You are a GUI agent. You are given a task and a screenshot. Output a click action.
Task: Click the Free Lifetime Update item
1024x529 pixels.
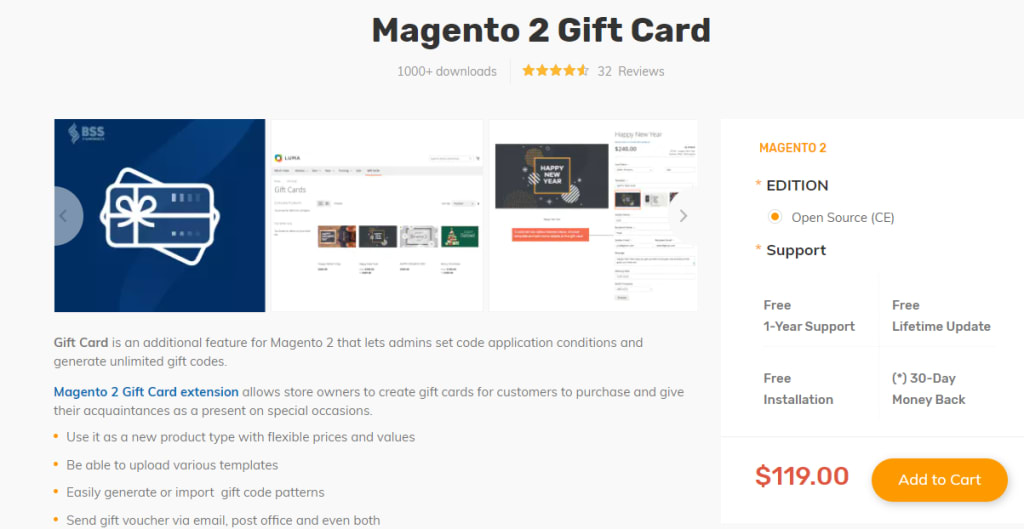(x=941, y=316)
